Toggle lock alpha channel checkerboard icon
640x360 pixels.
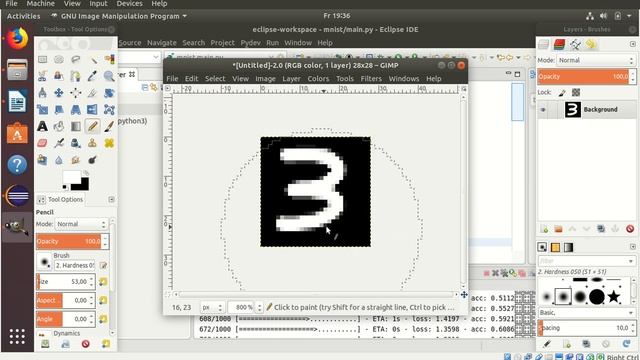coord(576,93)
